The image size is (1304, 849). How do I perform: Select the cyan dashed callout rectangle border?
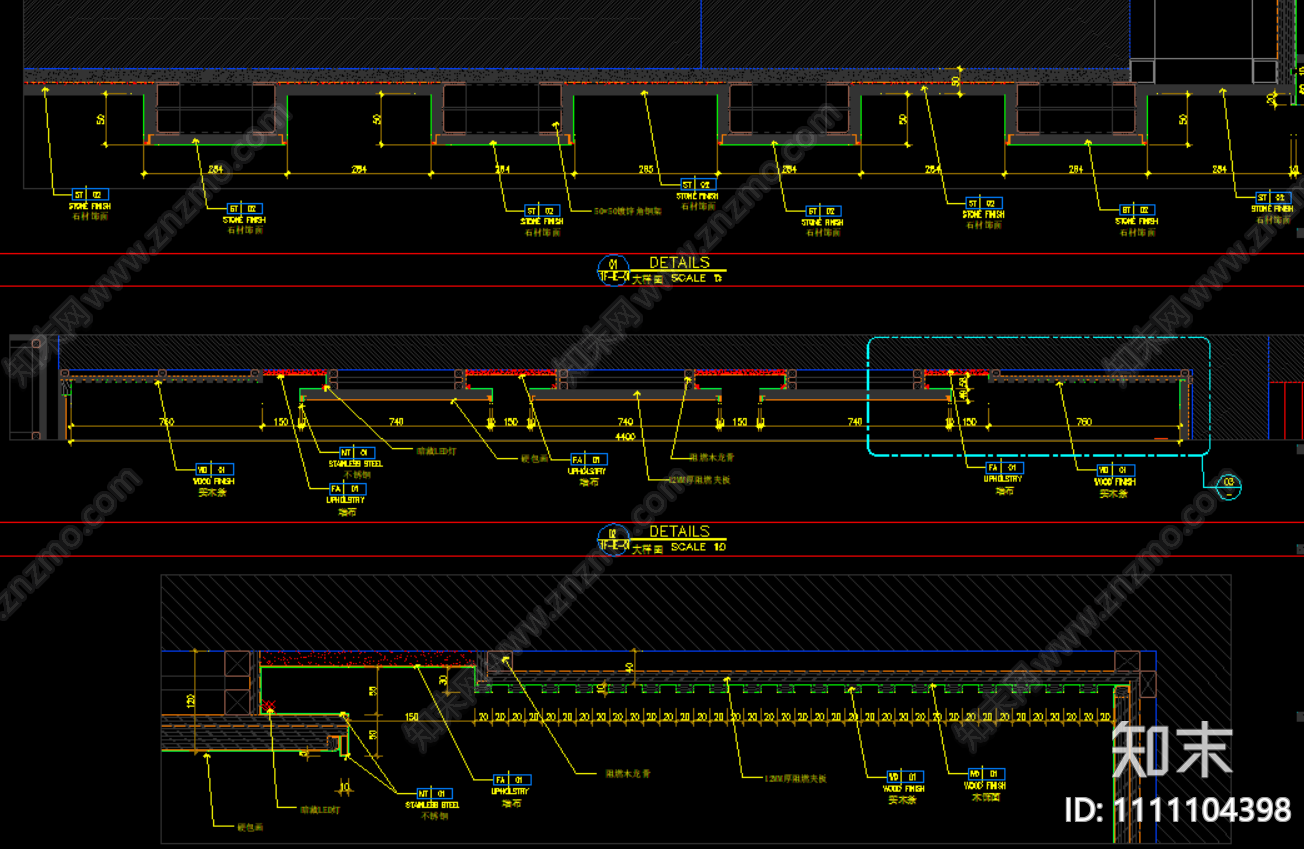pyautogui.click(x=1038, y=397)
